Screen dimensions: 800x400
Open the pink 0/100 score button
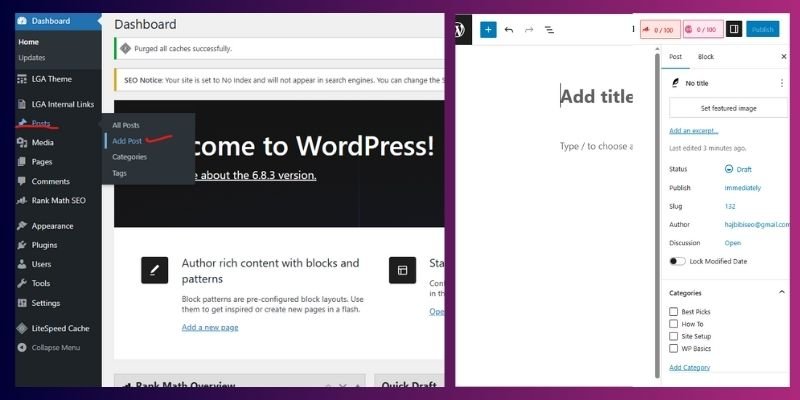point(703,30)
